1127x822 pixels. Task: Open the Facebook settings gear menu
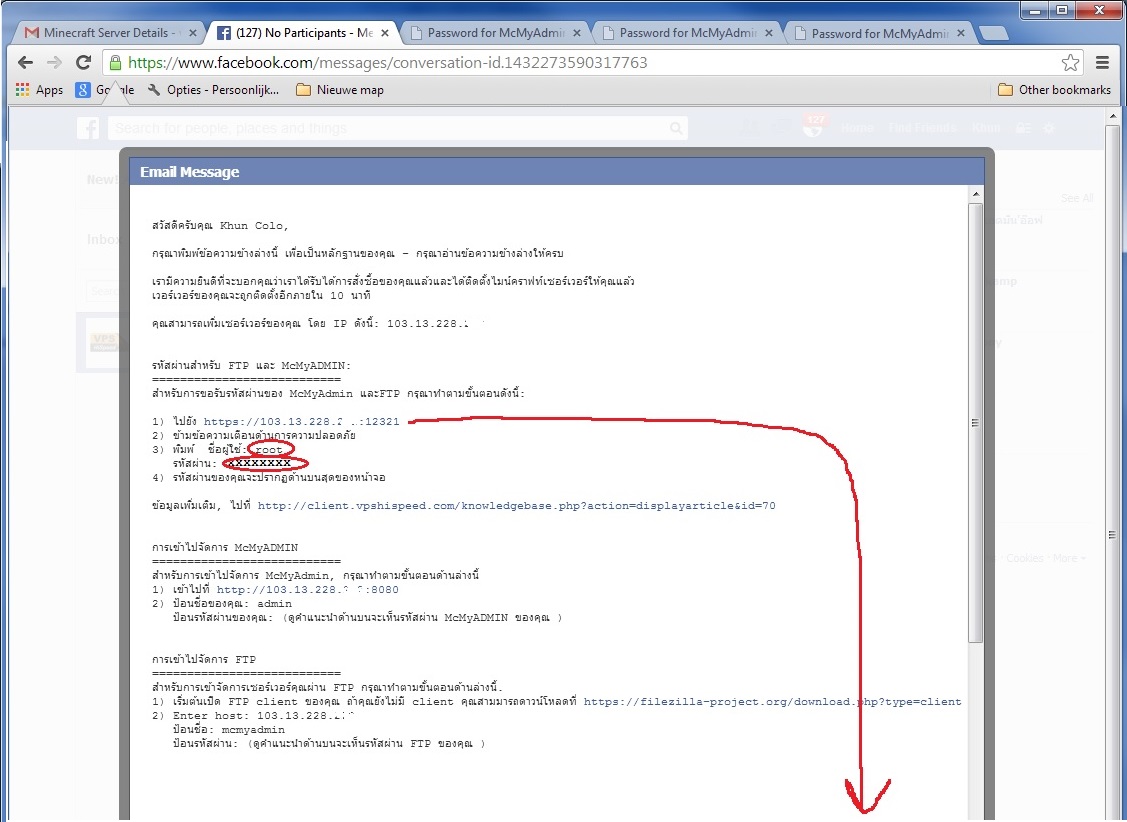tap(1049, 128)
